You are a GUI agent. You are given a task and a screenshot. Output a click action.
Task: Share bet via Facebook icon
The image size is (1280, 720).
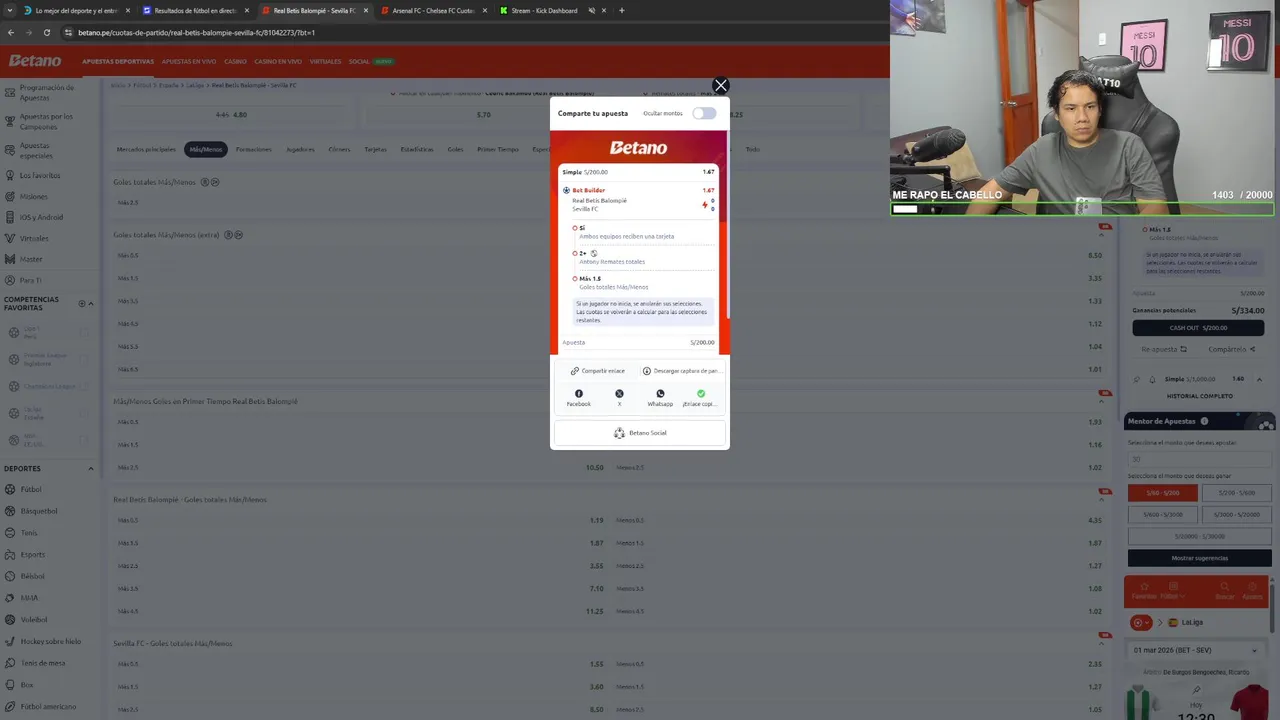(579, 394)
